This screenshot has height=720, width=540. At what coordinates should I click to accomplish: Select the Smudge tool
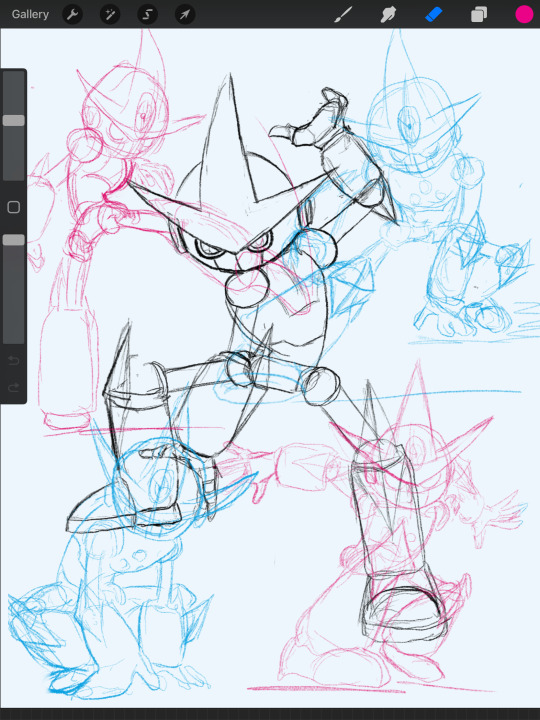point(388,14)
